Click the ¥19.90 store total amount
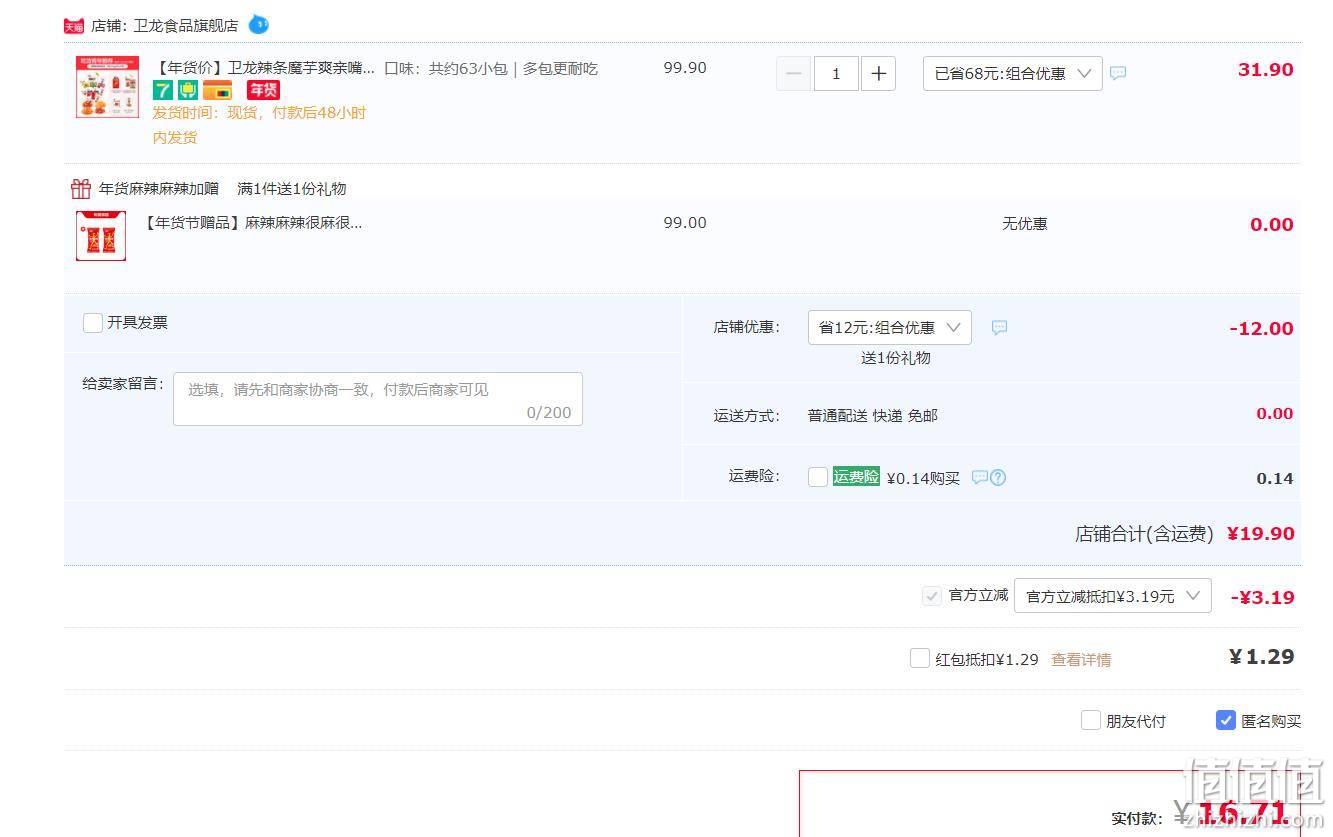The image size is (1333, 837). pos(1260,533)
